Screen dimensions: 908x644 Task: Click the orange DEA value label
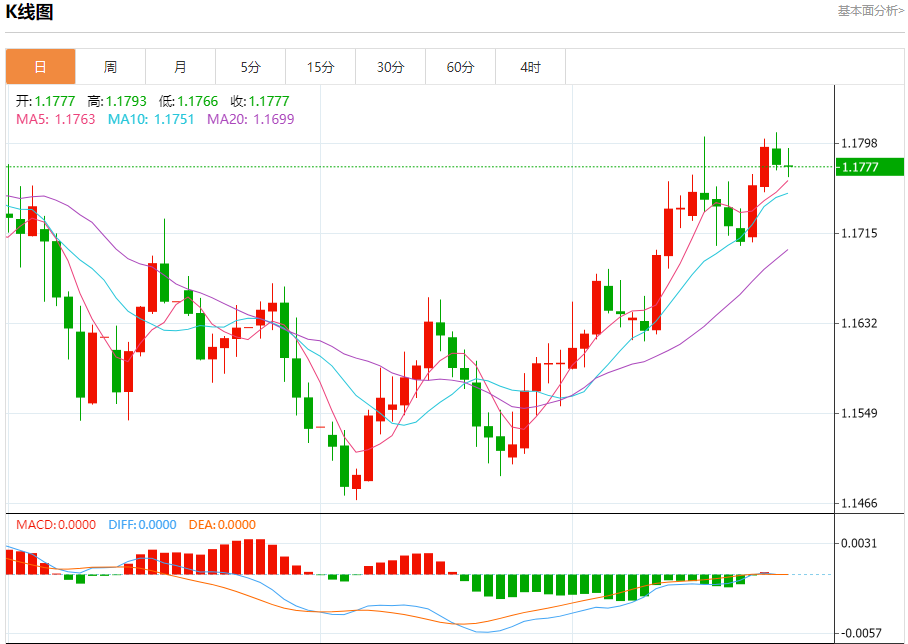(222, 524)
